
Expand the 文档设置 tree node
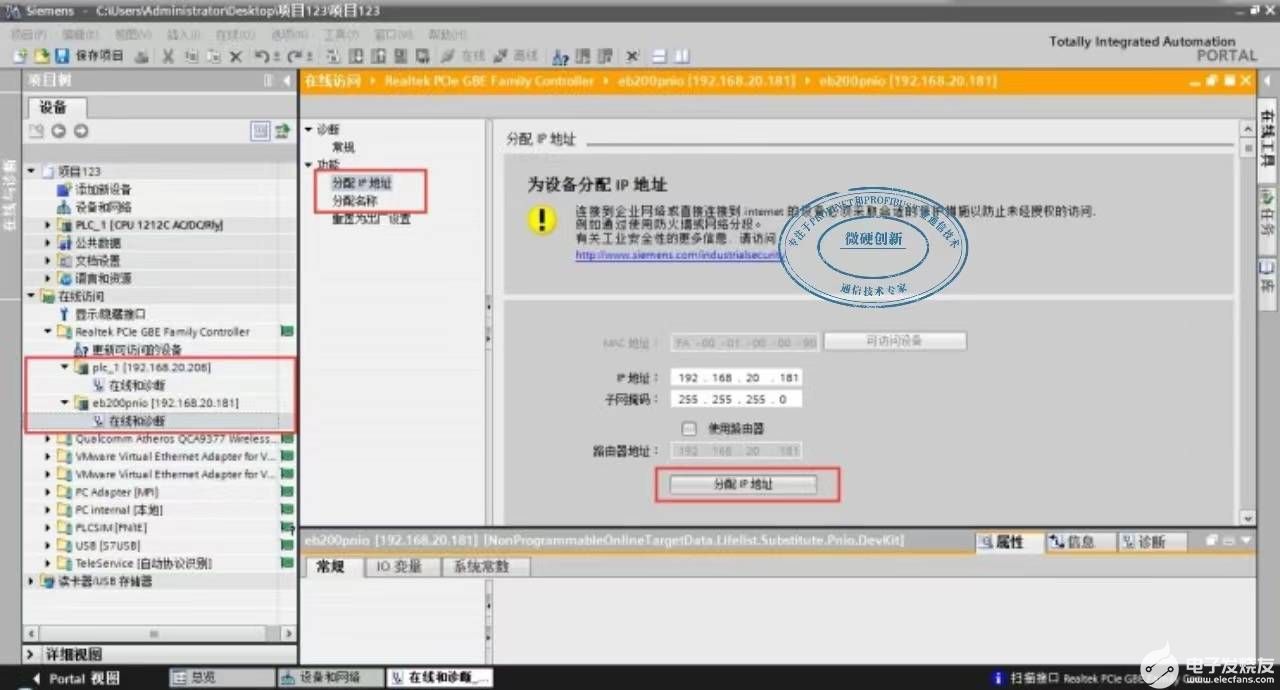point(48,260)
